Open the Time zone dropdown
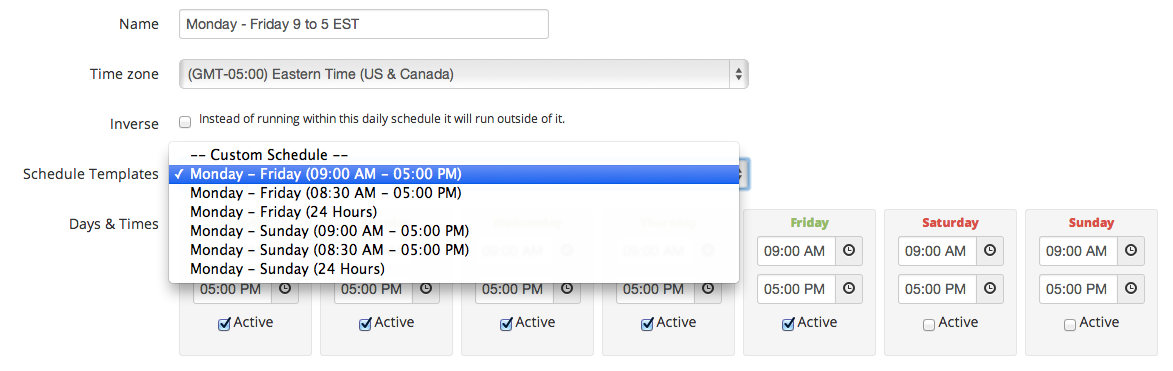This screenshot has height=371, width=1173. pyautogui.click(x=464, y=74)
